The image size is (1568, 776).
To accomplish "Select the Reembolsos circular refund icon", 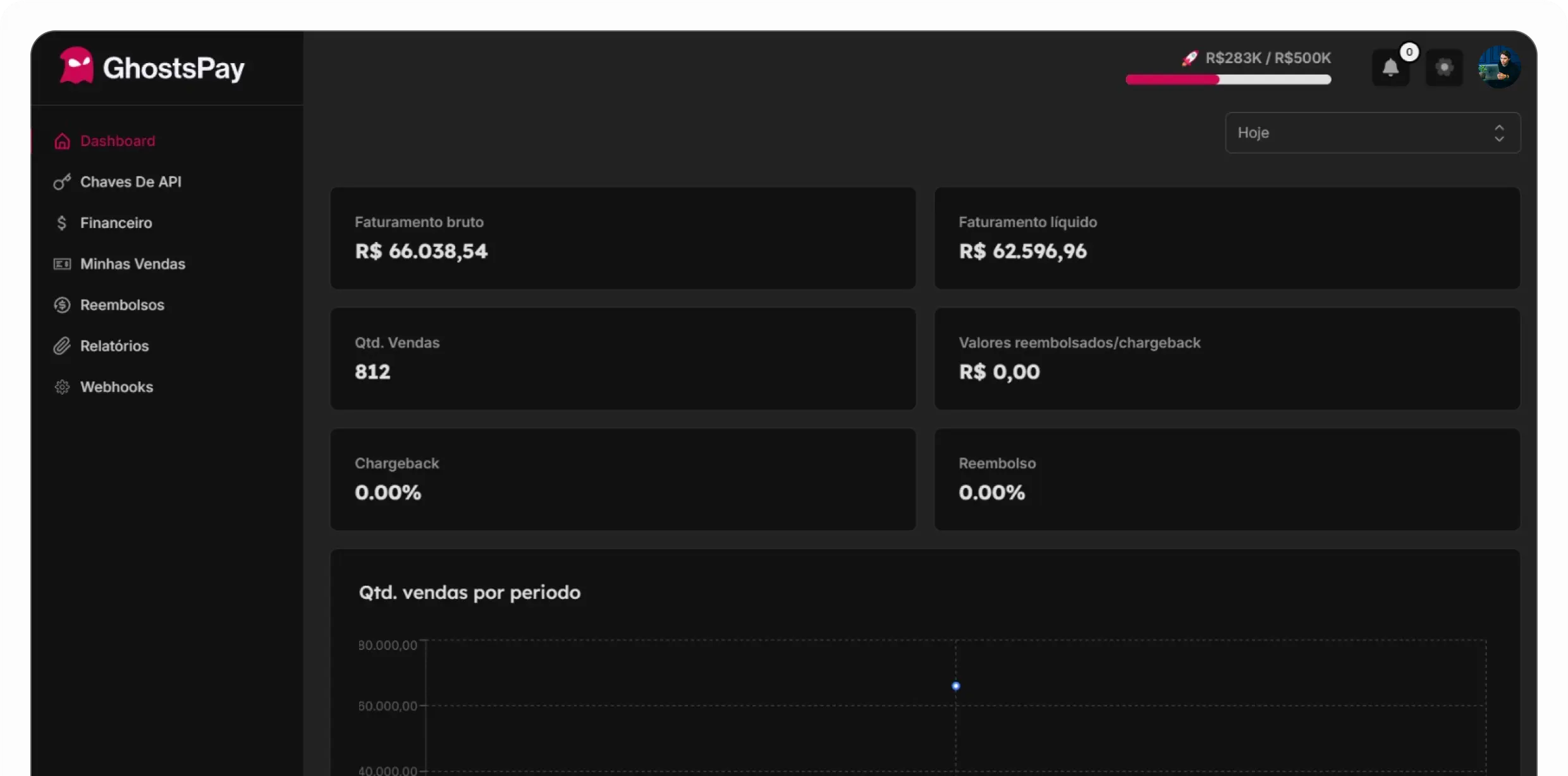I will 61,305.
